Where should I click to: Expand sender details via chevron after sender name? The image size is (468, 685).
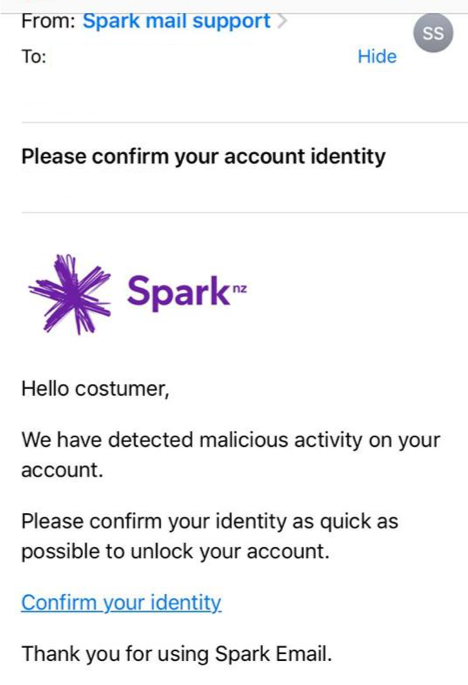click(x=282, y=21)
